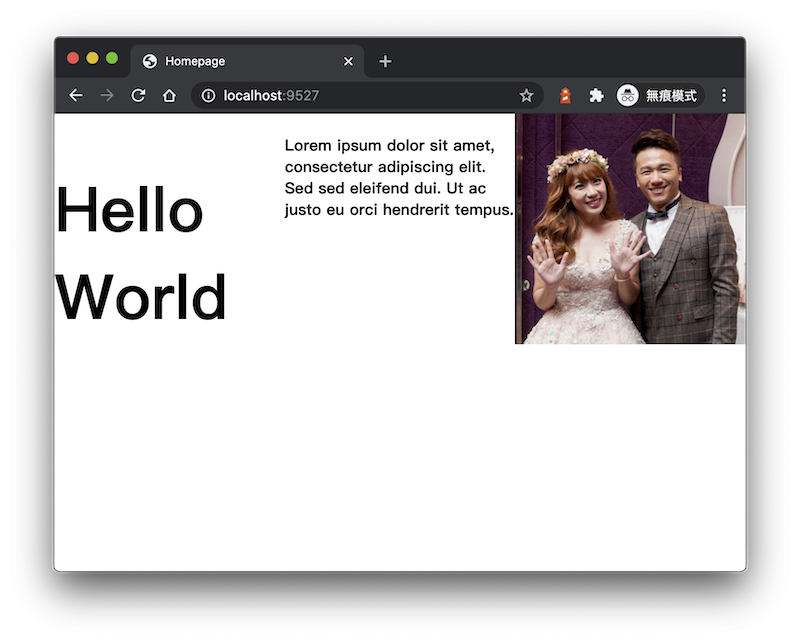This screenshot has height=643, width=800.
Task: Minimize window with the yellow button
Action: [x=92, y=58]
